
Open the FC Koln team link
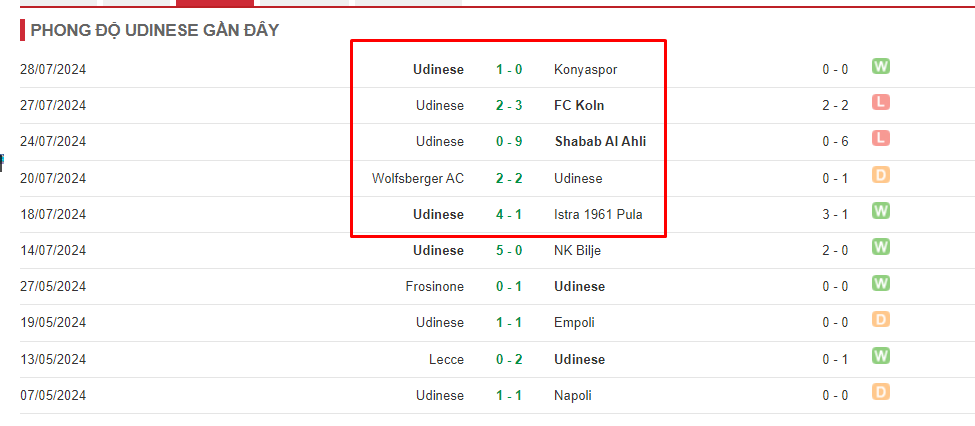pyautogui.click(x=579, y=106)
